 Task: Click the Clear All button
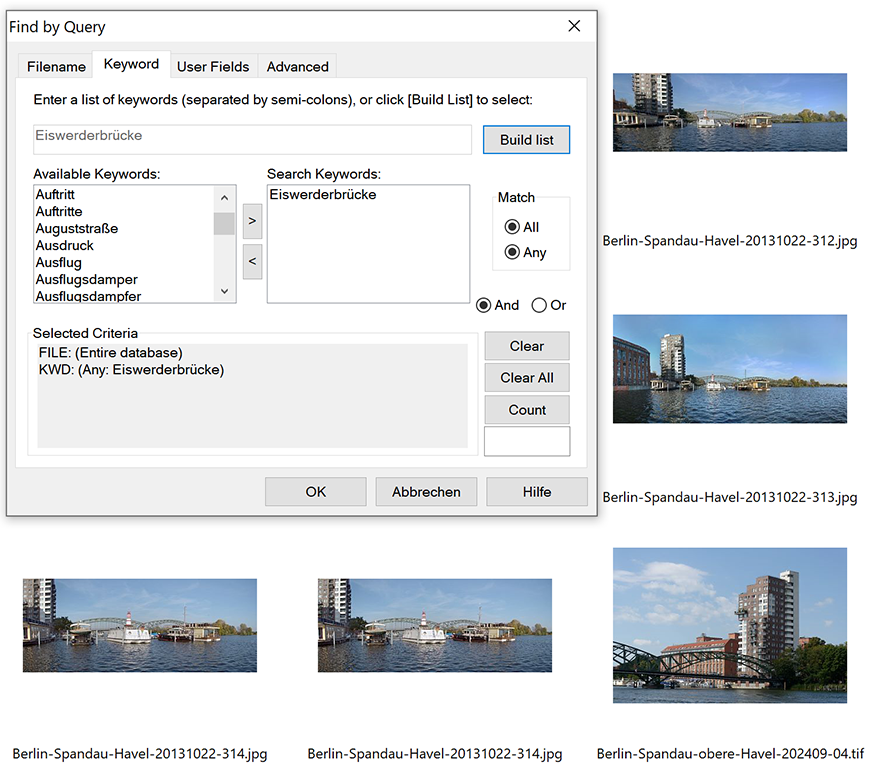[527, 378]
